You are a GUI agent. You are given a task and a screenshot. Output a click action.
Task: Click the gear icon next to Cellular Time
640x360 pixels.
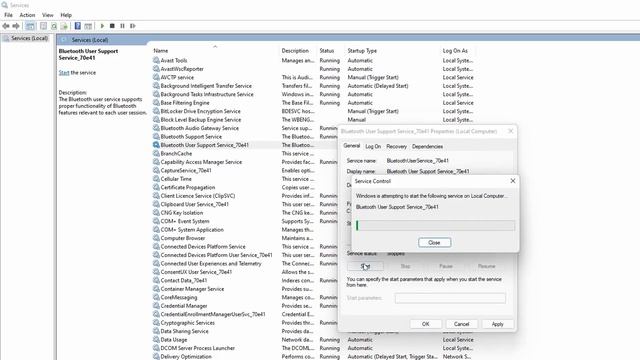click(156, 179)
